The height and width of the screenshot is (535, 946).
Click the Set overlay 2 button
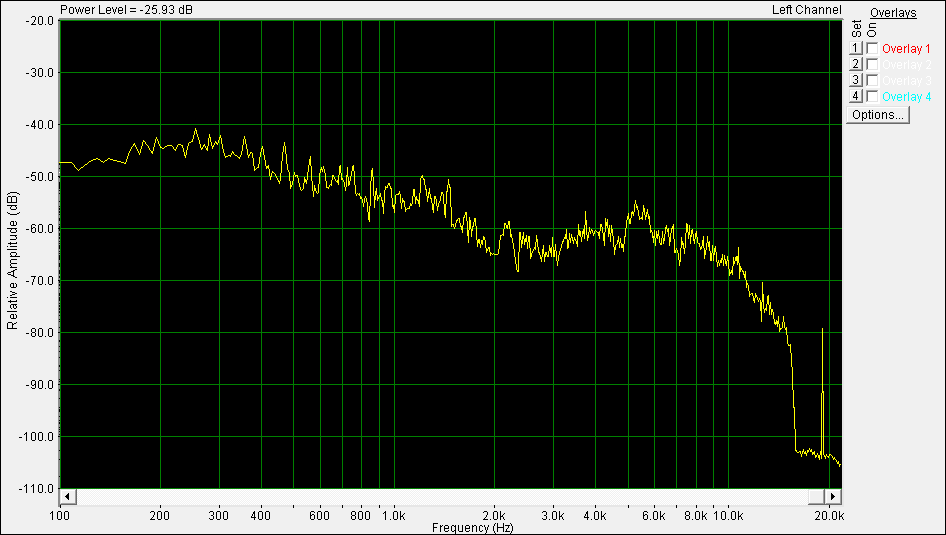[855, 64]
